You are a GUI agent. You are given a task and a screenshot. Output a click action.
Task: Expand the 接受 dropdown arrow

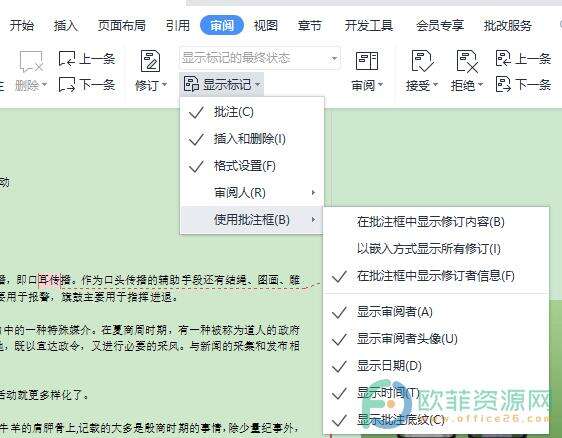coord(436,85)
